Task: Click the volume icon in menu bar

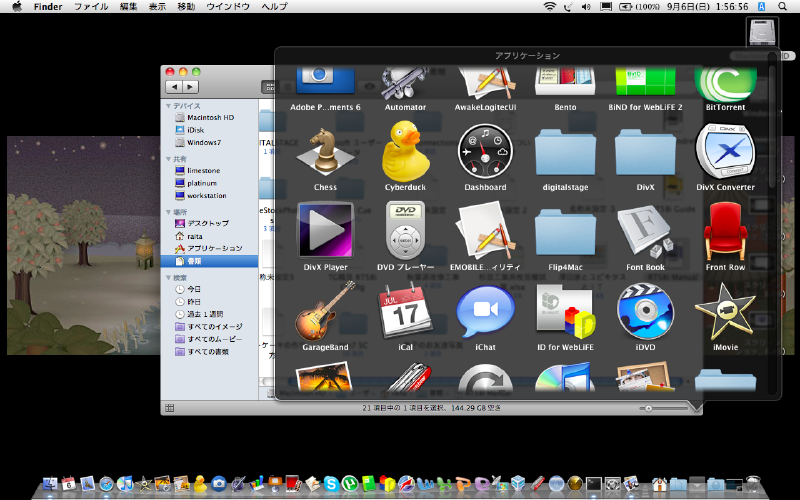Action: point(586,7)
